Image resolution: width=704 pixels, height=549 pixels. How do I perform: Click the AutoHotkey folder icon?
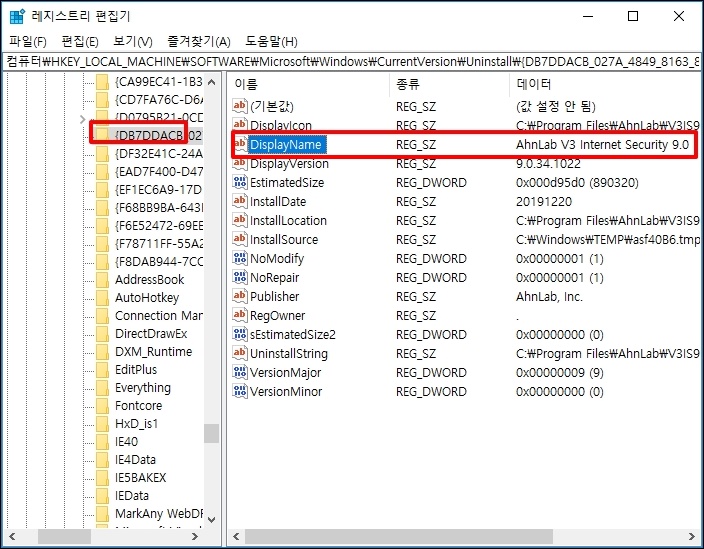tap(102, 298)
